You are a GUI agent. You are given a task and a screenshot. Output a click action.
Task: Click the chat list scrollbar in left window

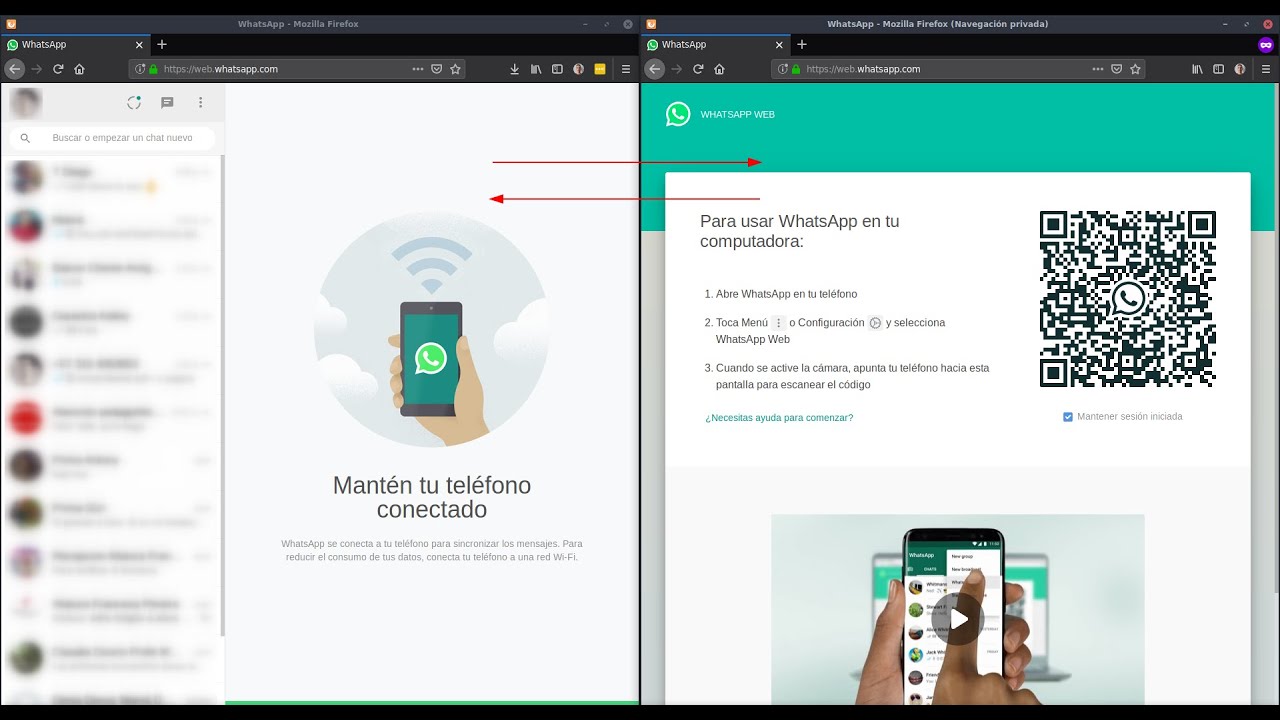(222, 395)
